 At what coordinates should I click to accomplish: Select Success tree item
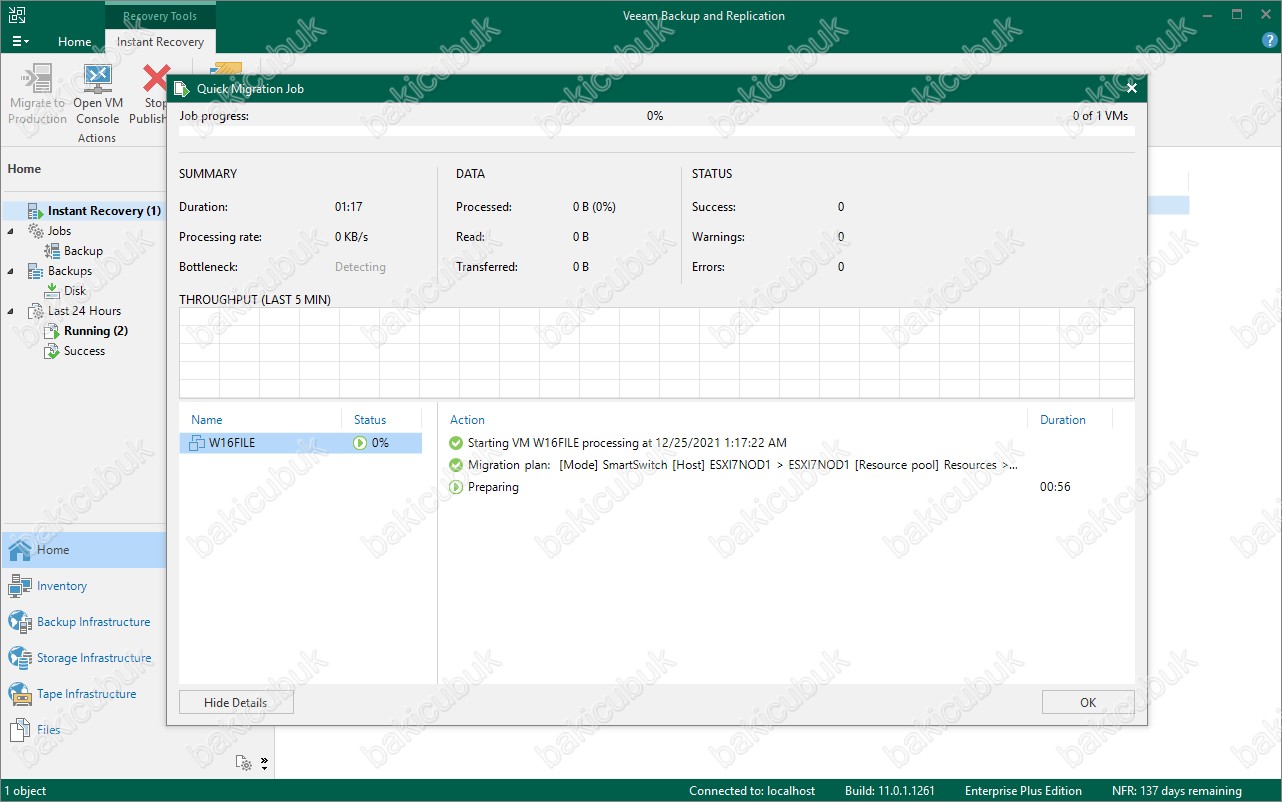[x=75, y=351]
